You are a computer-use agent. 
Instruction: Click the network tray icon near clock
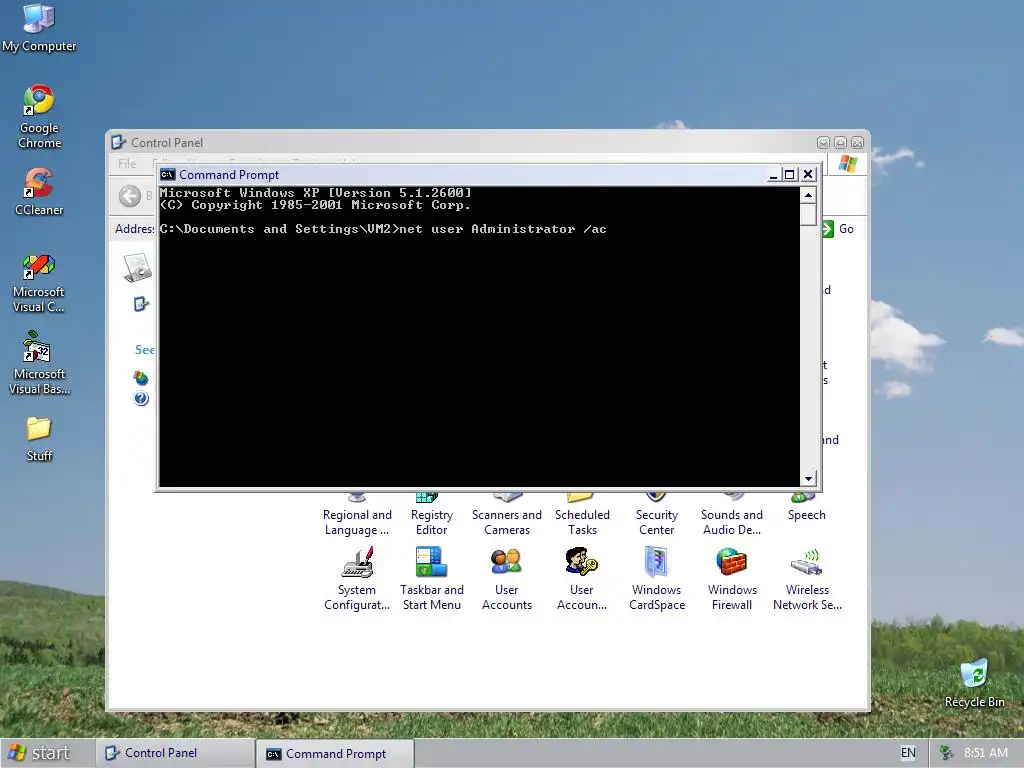[x=946, y=753]
